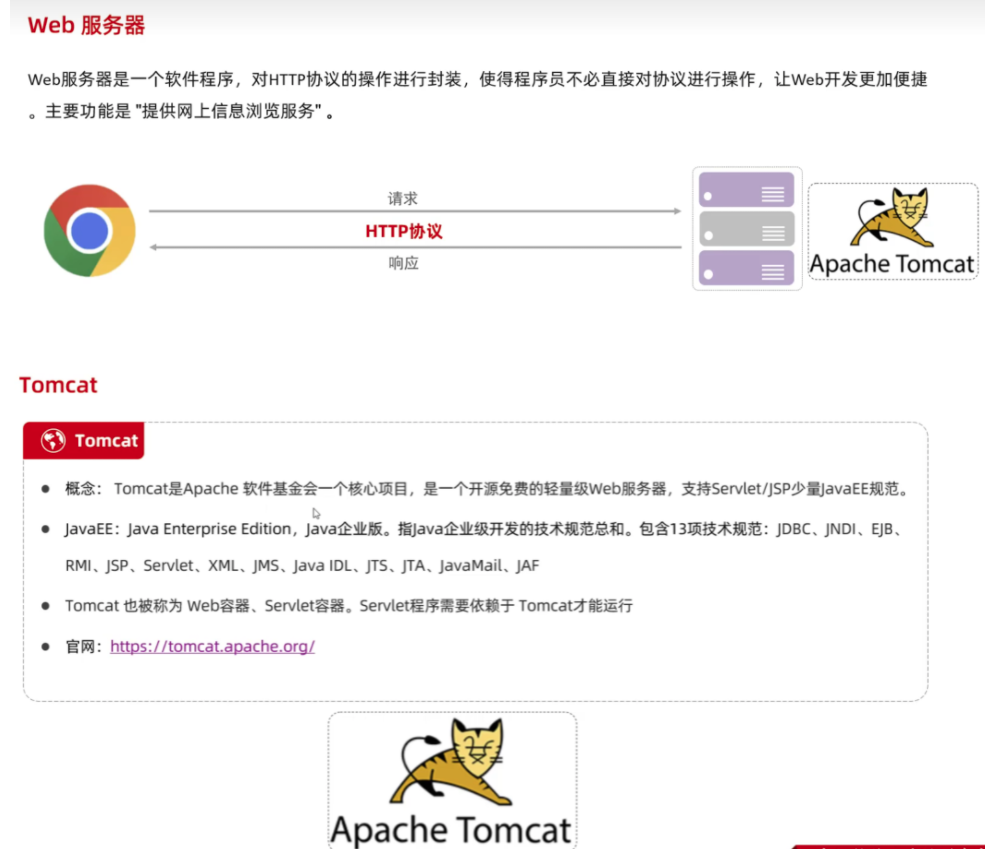Click the 'JavaEE: Java Enterprise Edition' text
991x849 pixels.
tap(178, 529)
